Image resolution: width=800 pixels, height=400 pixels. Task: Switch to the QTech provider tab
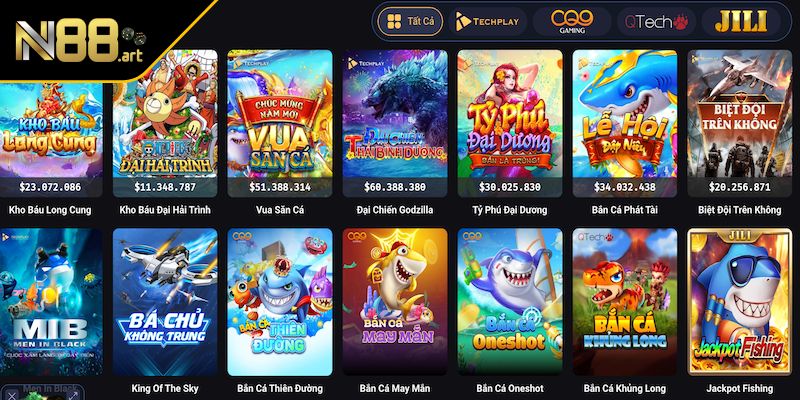coord(657,21)
